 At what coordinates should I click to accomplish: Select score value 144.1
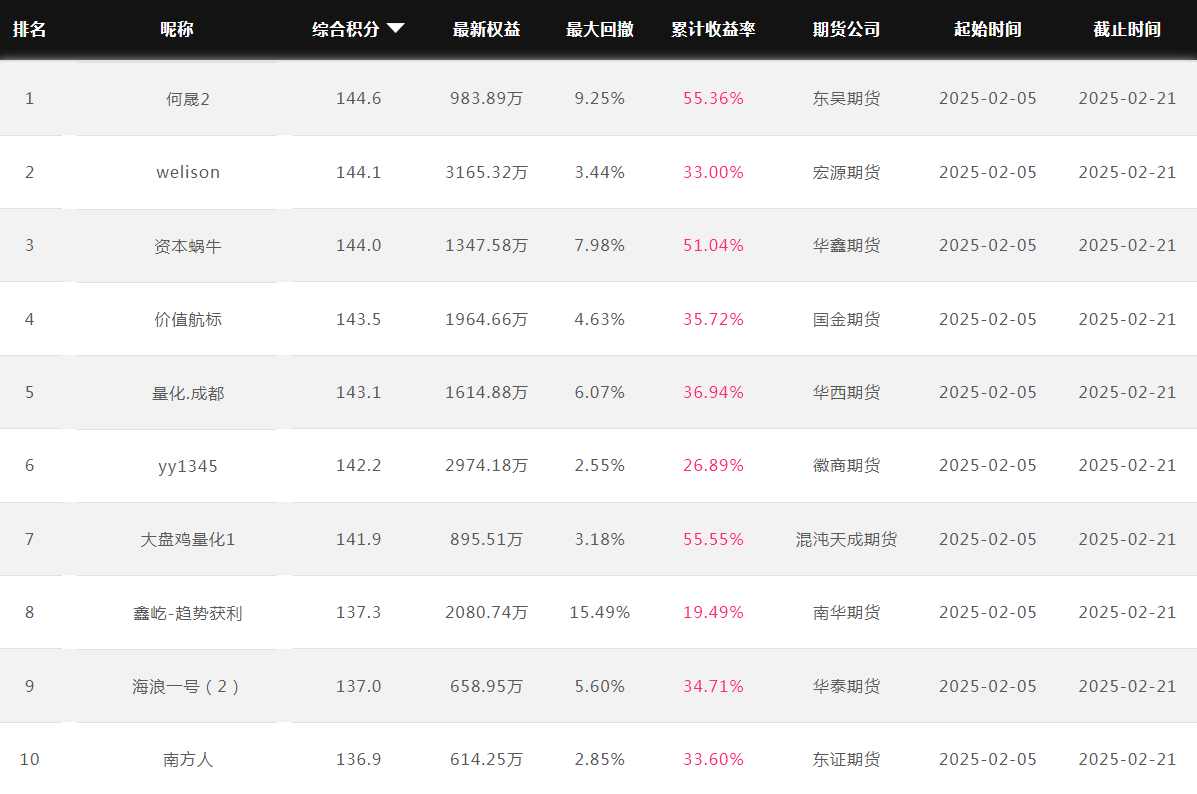coord(359,173)
